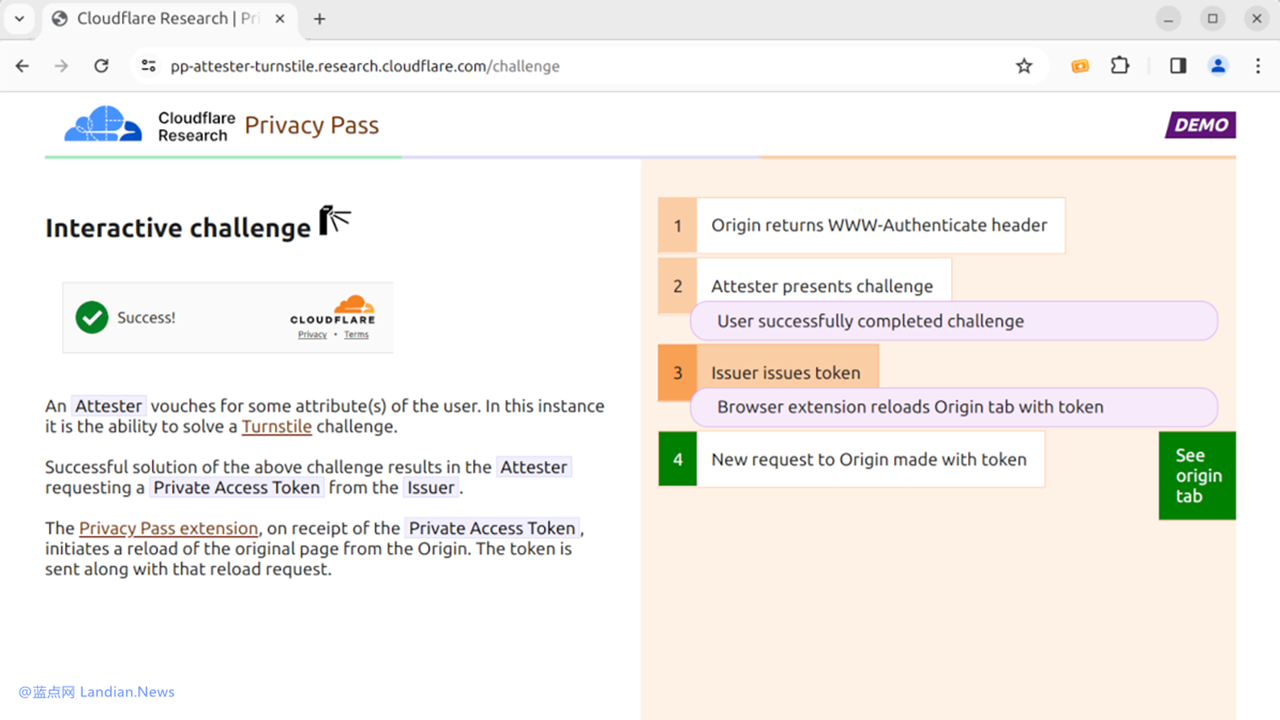
Task: Open the Privacy Pass extension link
Action: [168, 528]
